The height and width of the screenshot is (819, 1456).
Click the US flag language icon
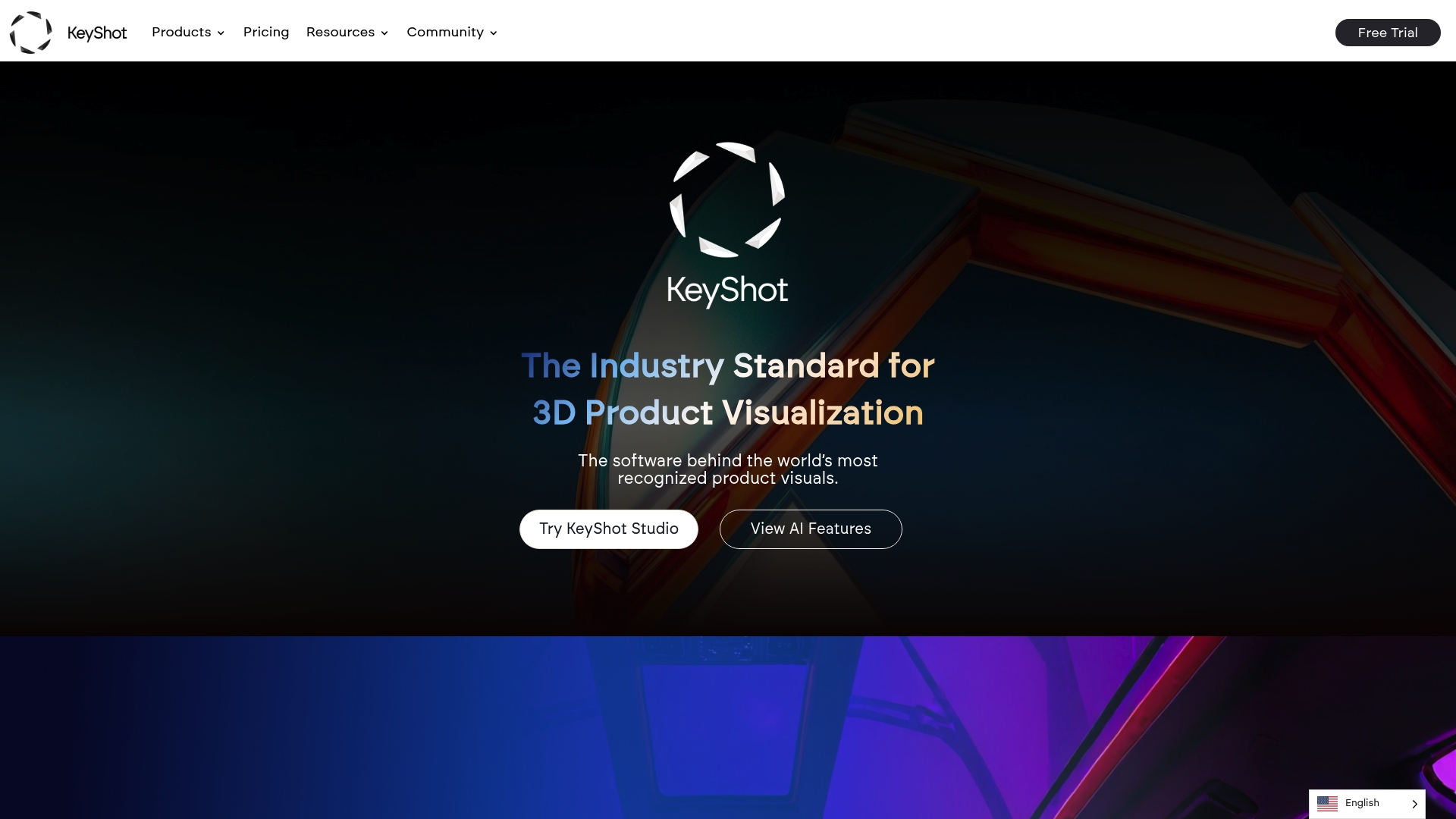coord(1327,804)
